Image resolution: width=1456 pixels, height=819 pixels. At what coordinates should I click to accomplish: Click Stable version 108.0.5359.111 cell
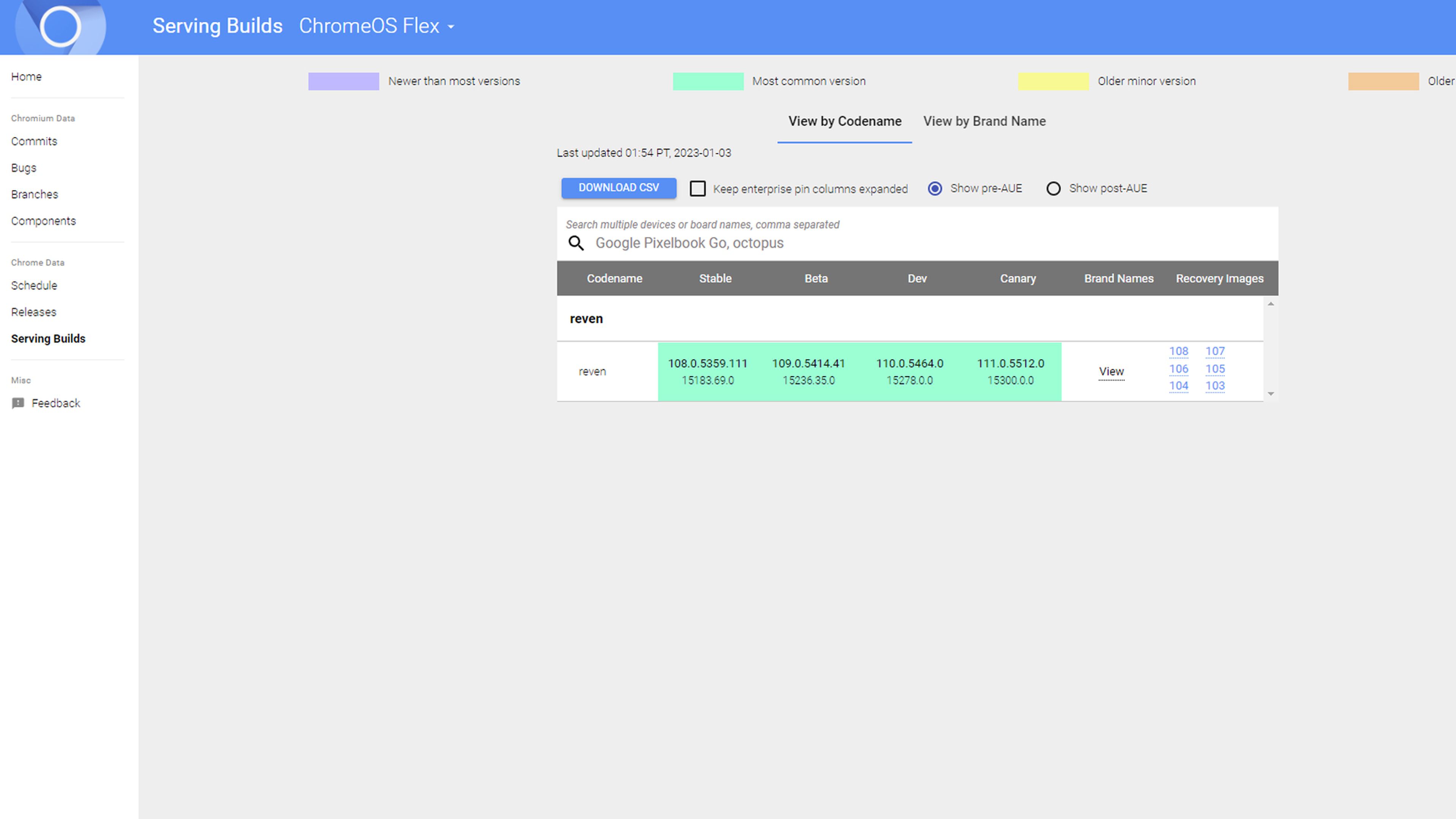click(x=708, y=371)
